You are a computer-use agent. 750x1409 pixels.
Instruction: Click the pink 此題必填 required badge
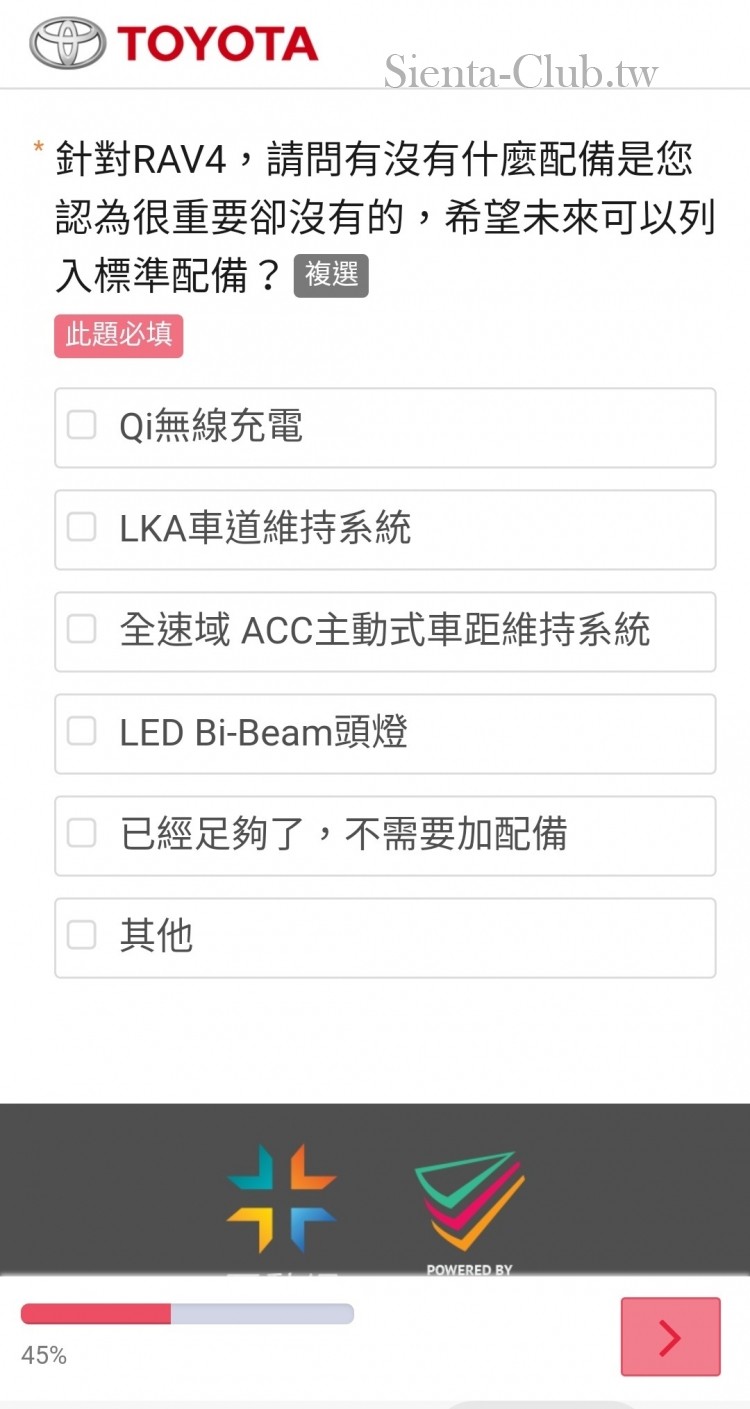point(119,336)
